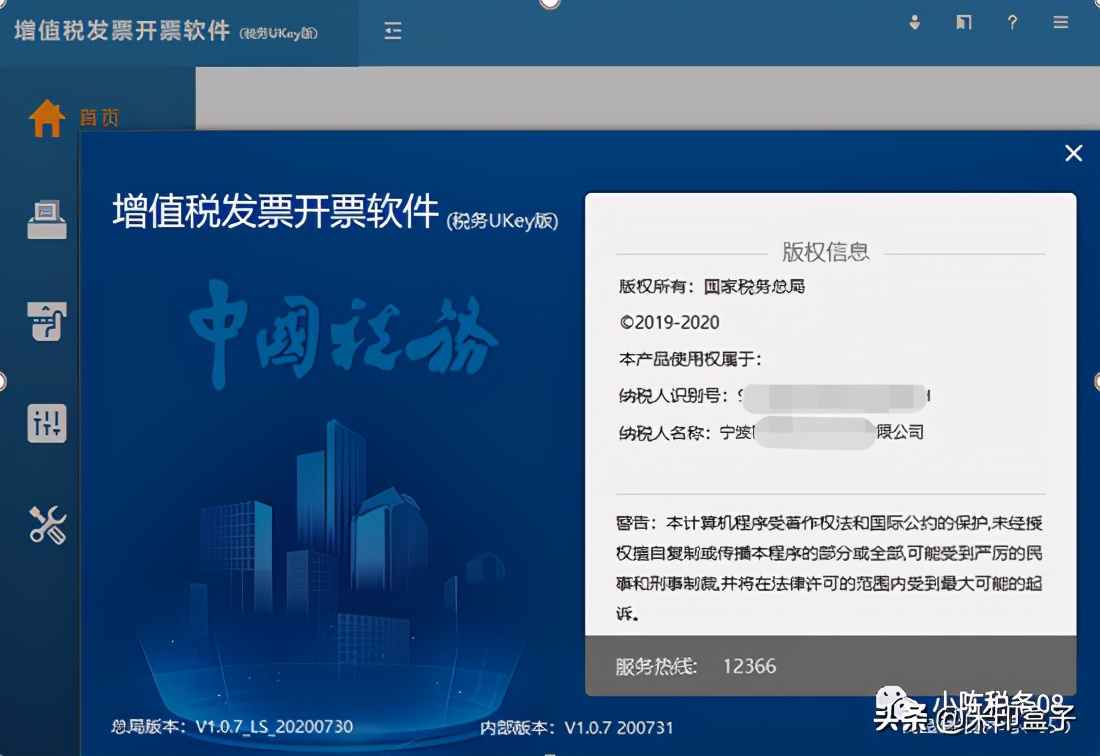Close the copyright information dialog

point(1073,153)
